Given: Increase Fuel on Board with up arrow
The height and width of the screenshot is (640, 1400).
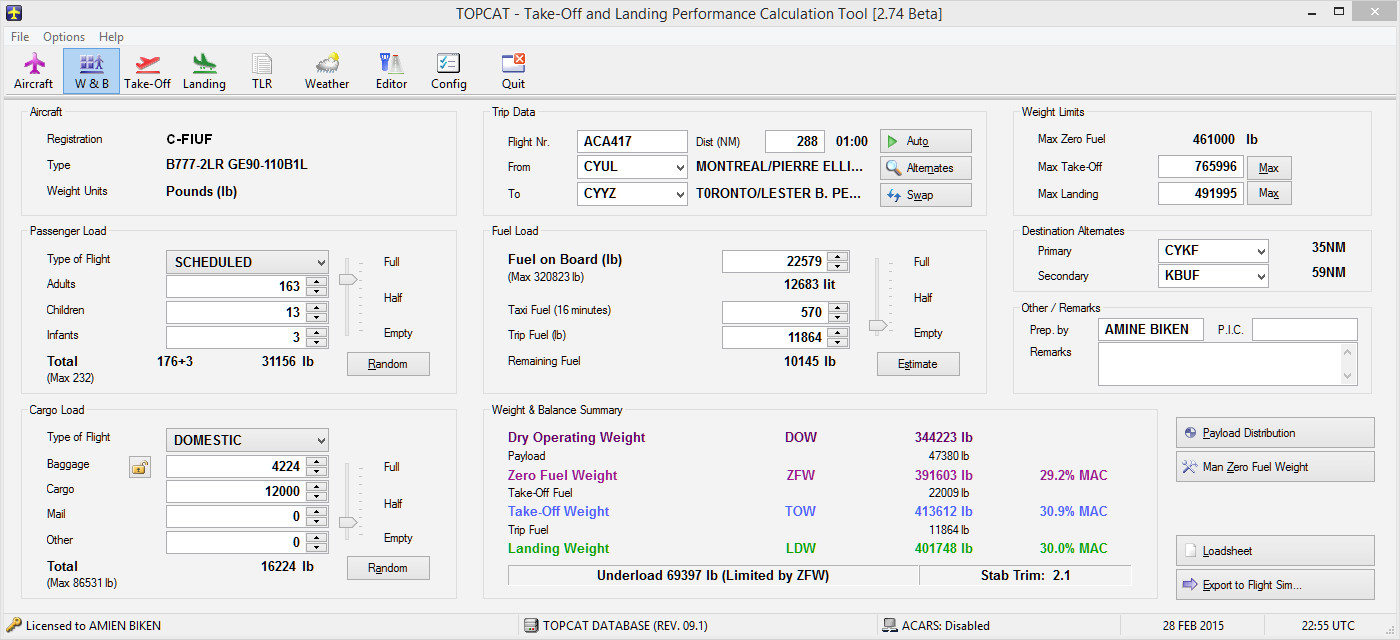Looking at the screenshot, I should coord(838,256).
